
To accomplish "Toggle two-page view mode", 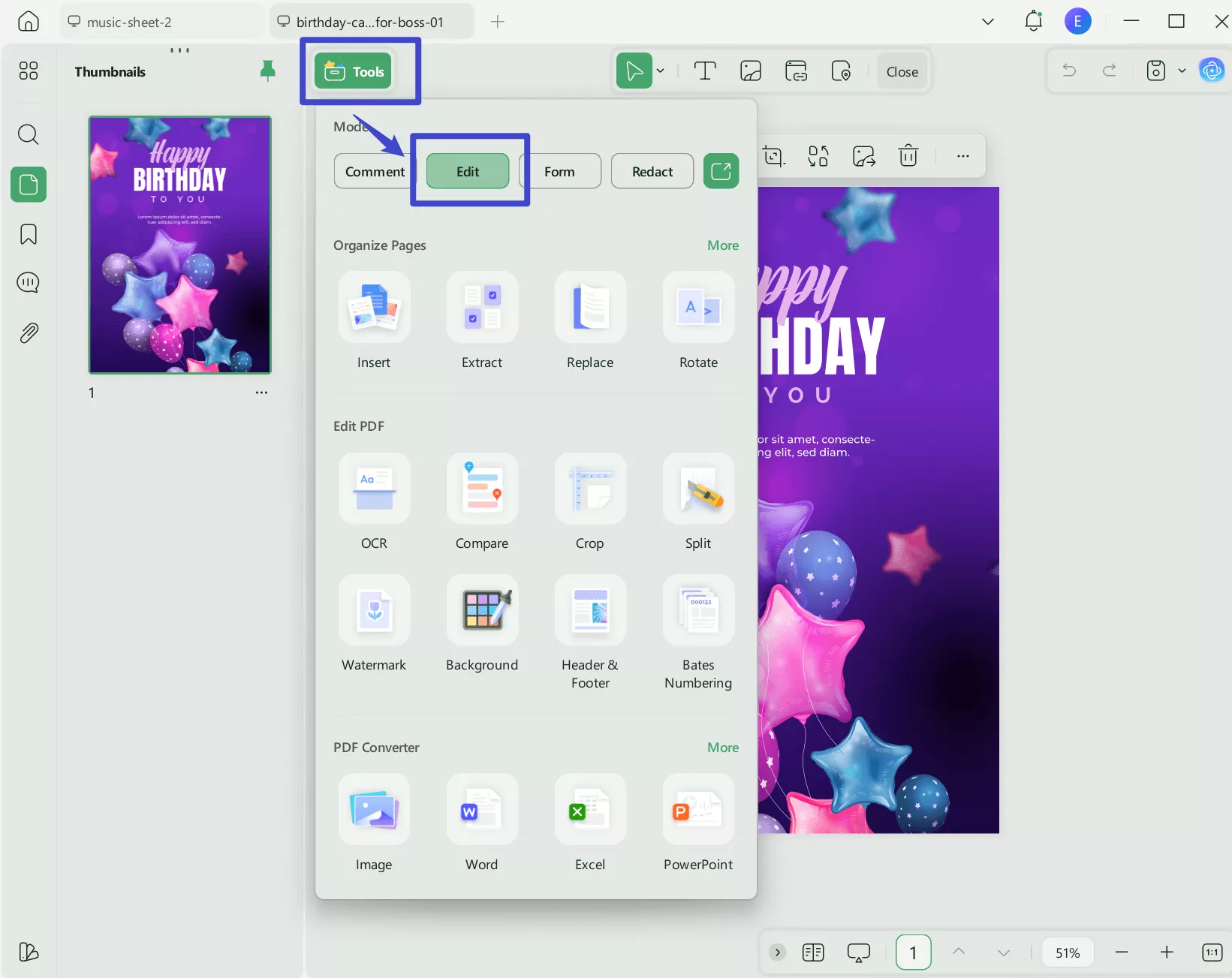I will pos(812,952).
